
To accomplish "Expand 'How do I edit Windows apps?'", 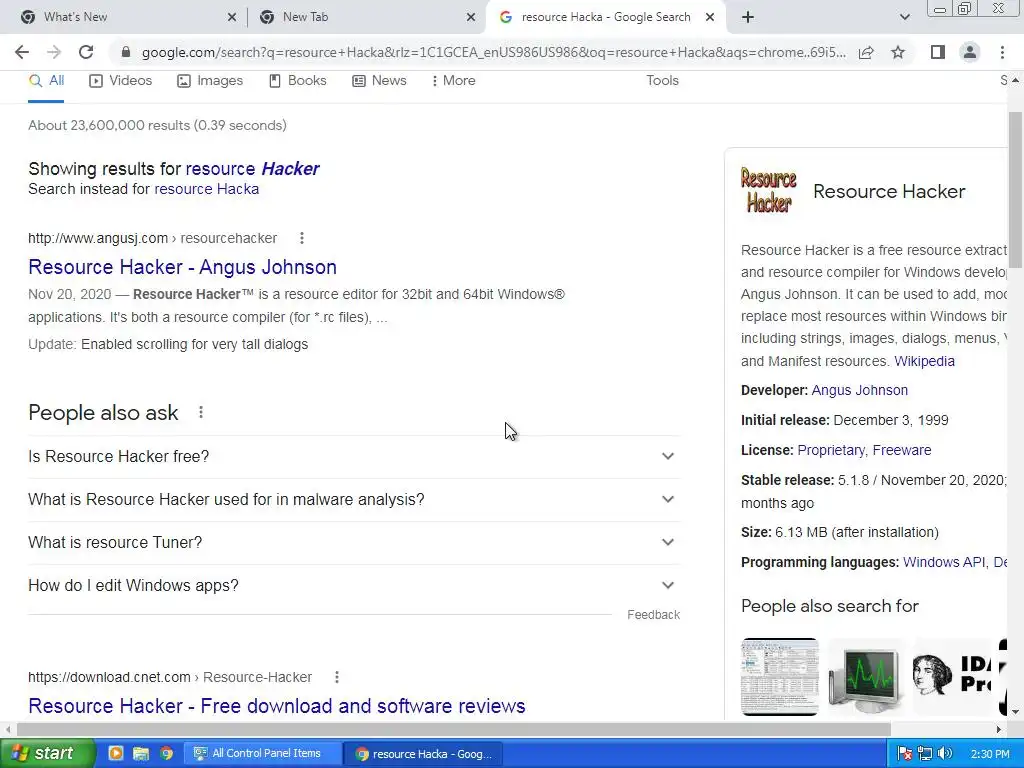I will (x=354, y=586).
